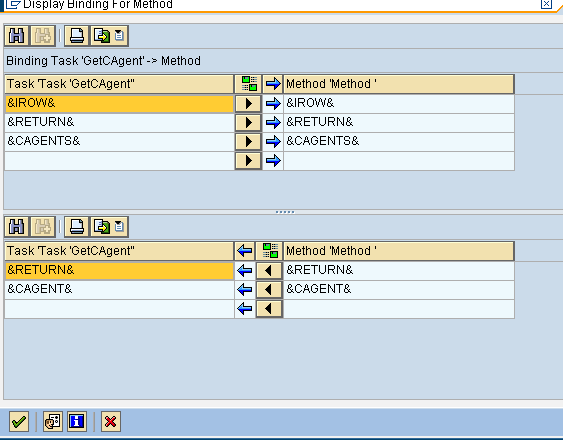The width and height of the screenshot is (563, 440).
Task: Click the Print icon in upper toolbar
Action: pos(76,36)
